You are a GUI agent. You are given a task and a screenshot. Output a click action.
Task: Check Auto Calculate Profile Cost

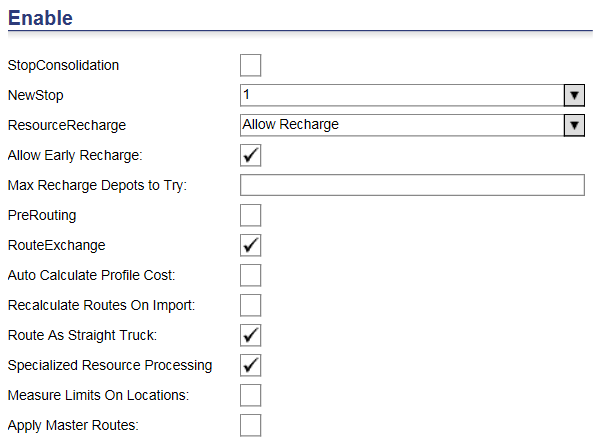click(x=251, y=275)
